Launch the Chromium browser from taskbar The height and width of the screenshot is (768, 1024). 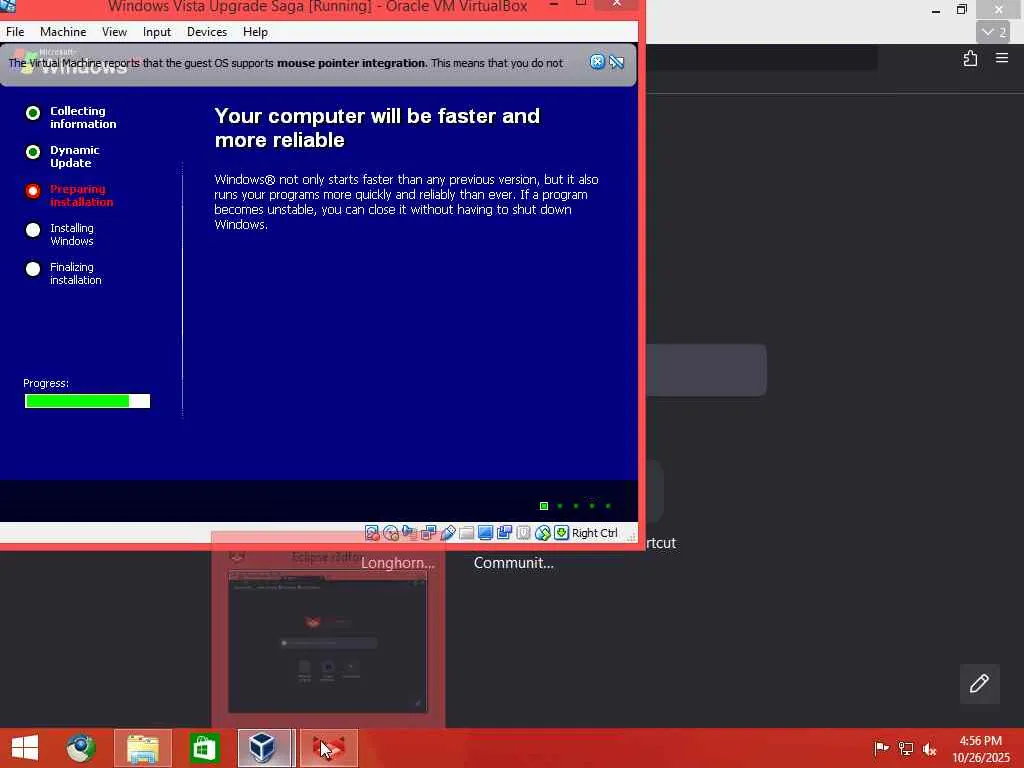pyautogui.click(x=81, y=748)
